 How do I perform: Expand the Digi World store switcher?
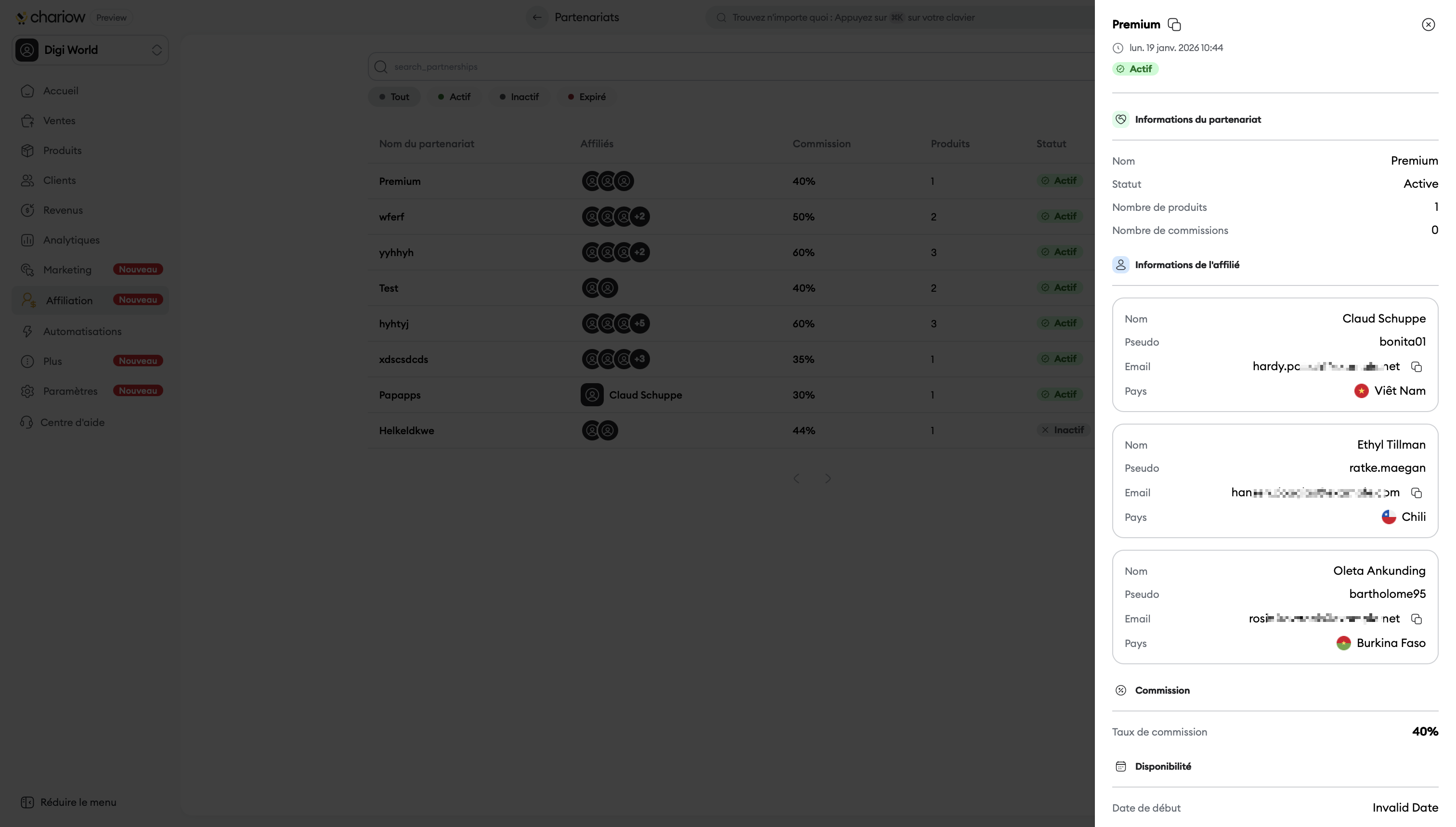click(x=156, y=50)
